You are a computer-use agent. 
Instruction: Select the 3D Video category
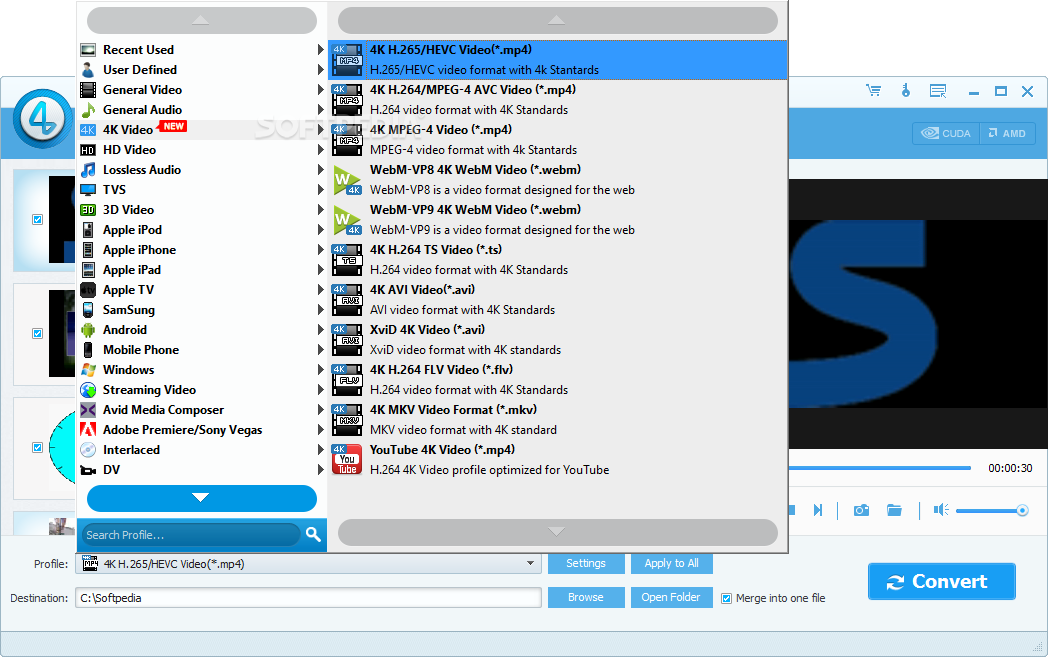click(202, 210)
